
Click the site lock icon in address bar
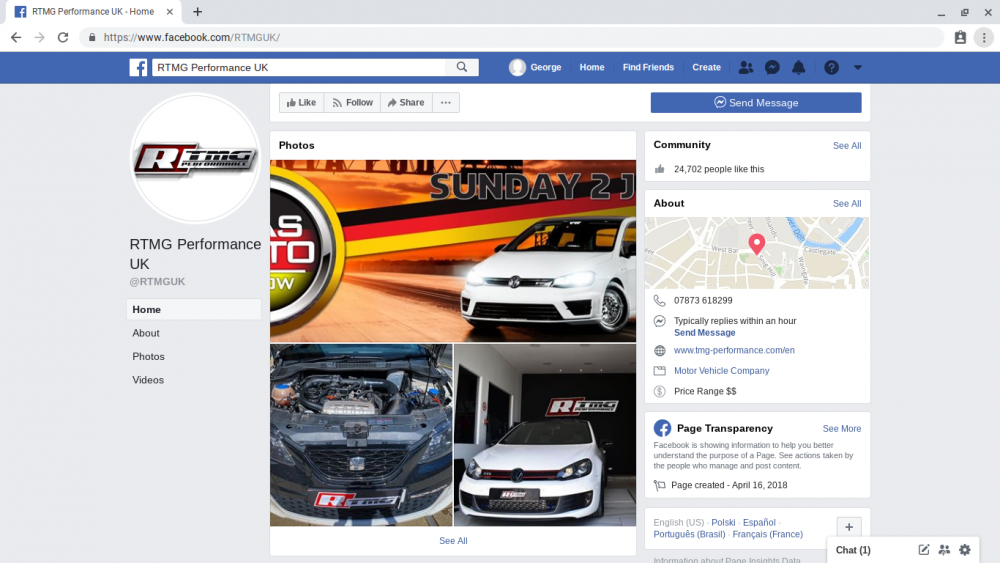click(x=92, y=38)
